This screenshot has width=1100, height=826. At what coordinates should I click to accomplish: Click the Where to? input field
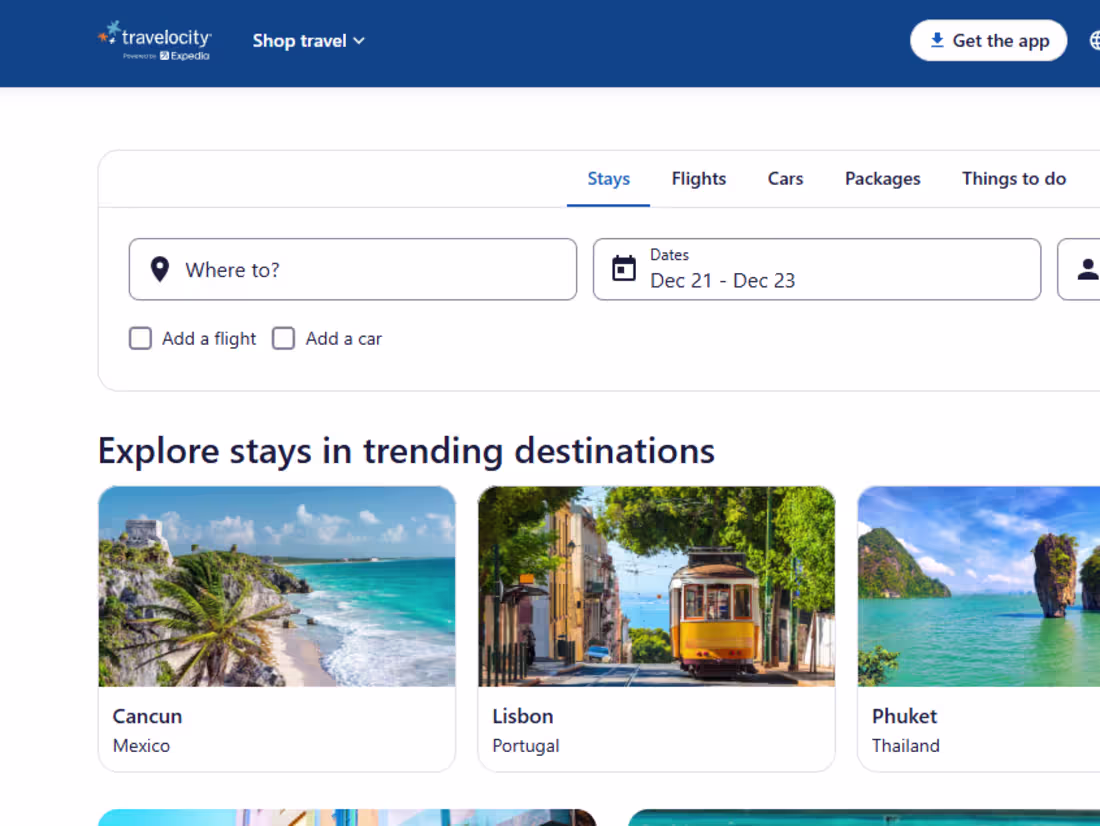pyautogui.click(x=352, y=269)
